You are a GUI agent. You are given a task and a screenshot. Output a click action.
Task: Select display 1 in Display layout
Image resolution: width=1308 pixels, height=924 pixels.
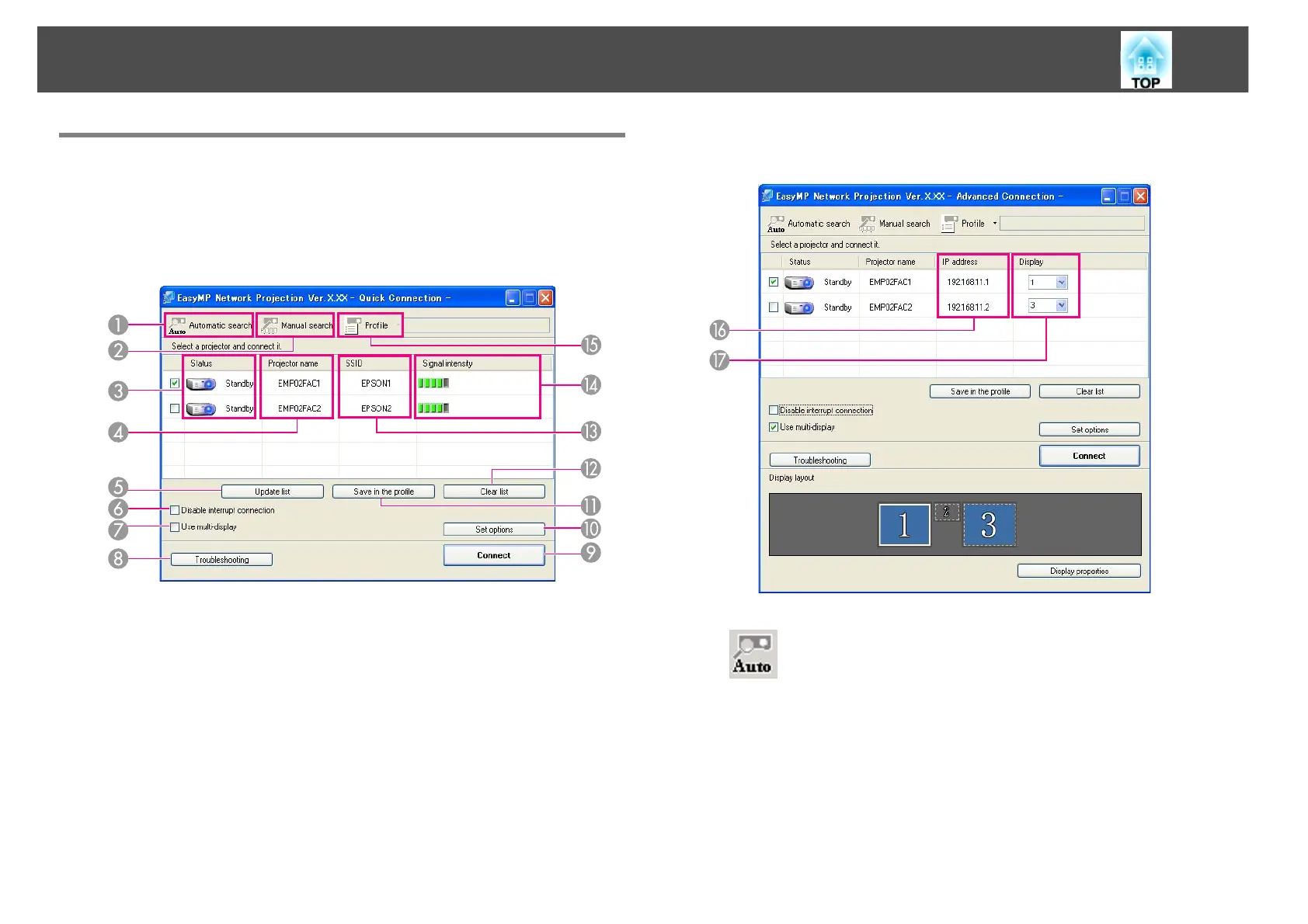[x=904, y=525]
